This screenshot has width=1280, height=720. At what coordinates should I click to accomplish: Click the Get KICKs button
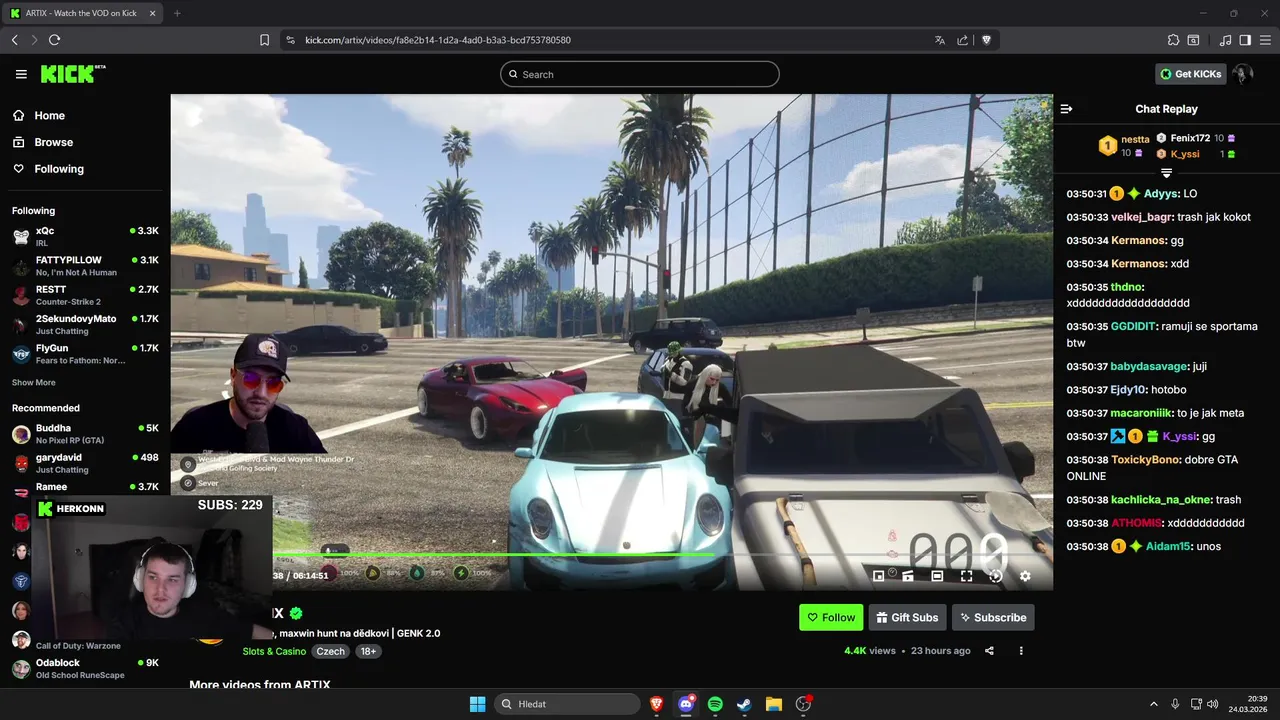(1190, 74)
